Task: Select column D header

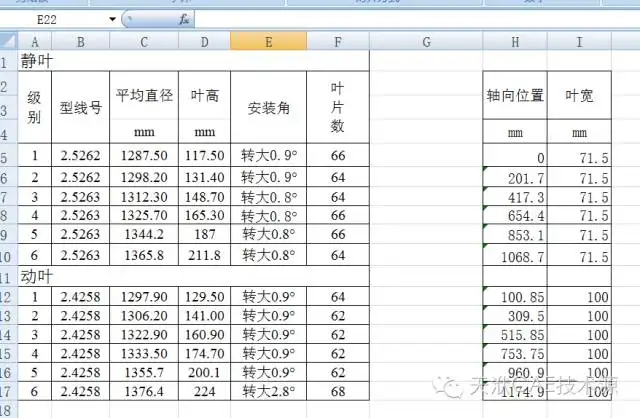Action: coord(204,42)
